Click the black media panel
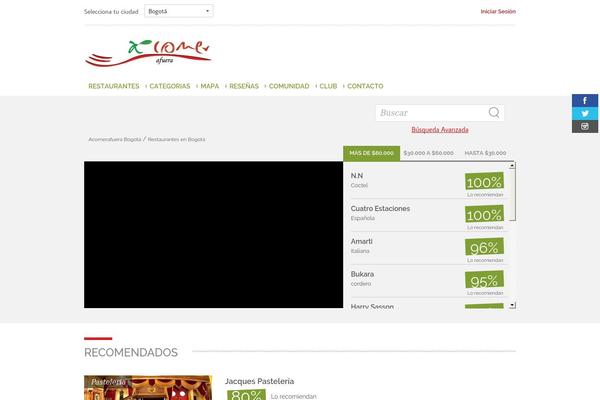This screenshot has width=600, height=400. pos(214,235)
